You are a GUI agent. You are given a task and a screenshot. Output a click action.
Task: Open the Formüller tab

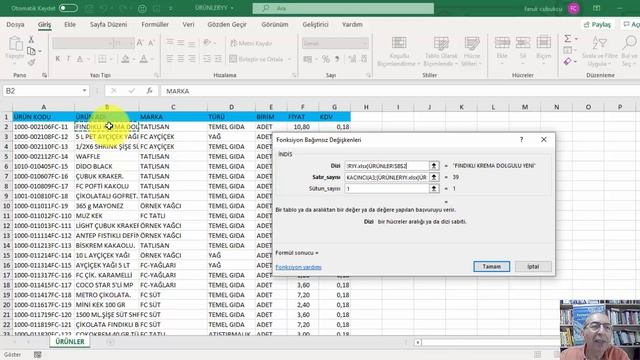pyautogui.click(x=155, y=24)
